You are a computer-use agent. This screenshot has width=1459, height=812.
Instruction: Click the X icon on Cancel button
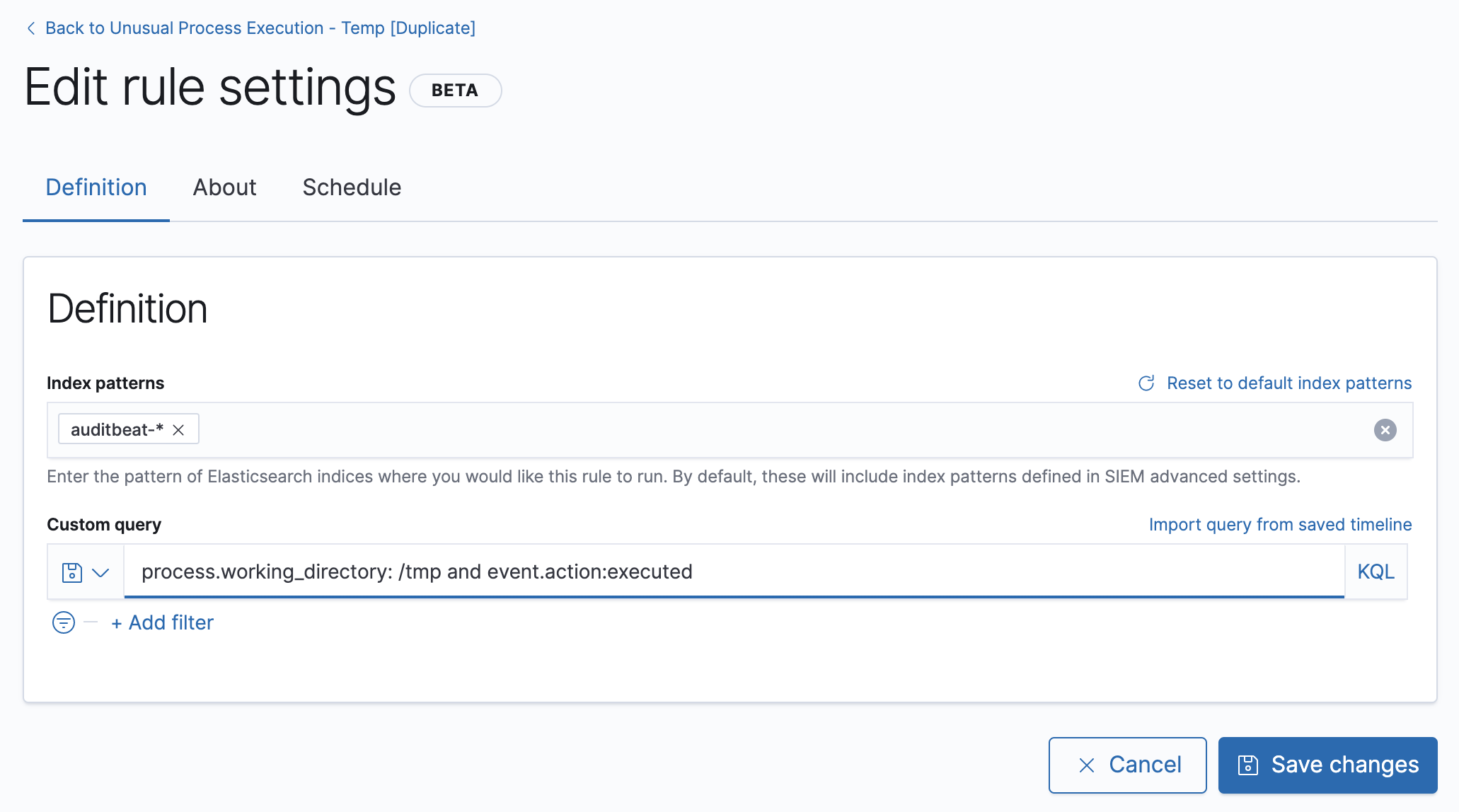1087,765
